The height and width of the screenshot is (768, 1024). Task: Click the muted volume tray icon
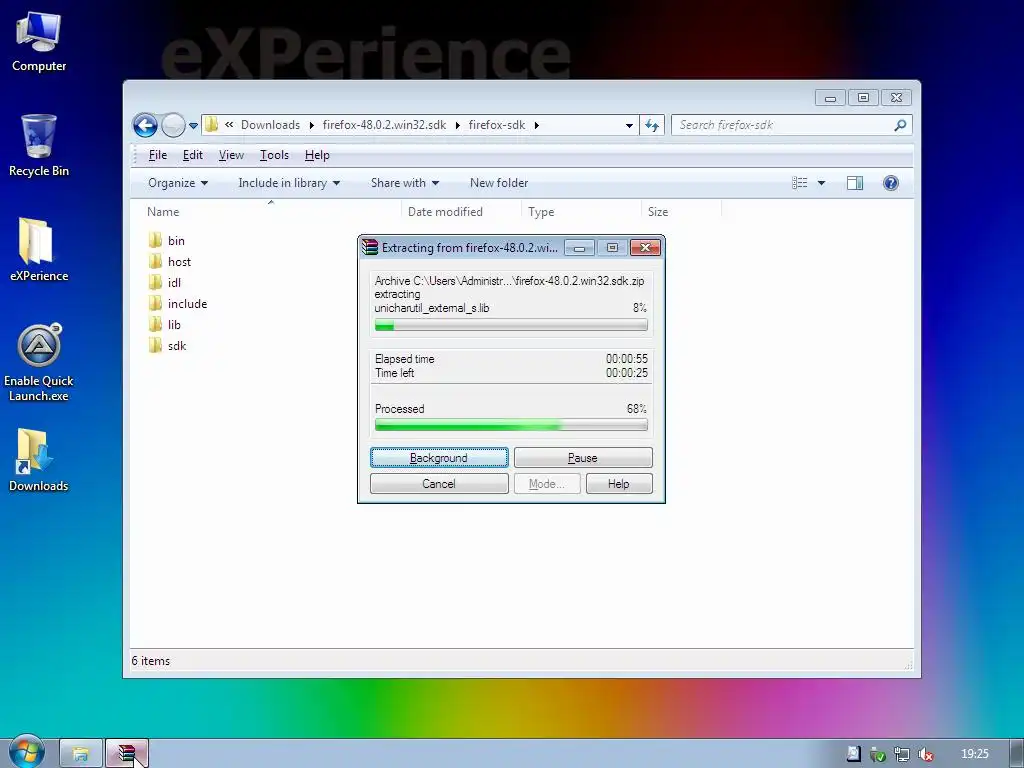point(925,754)
